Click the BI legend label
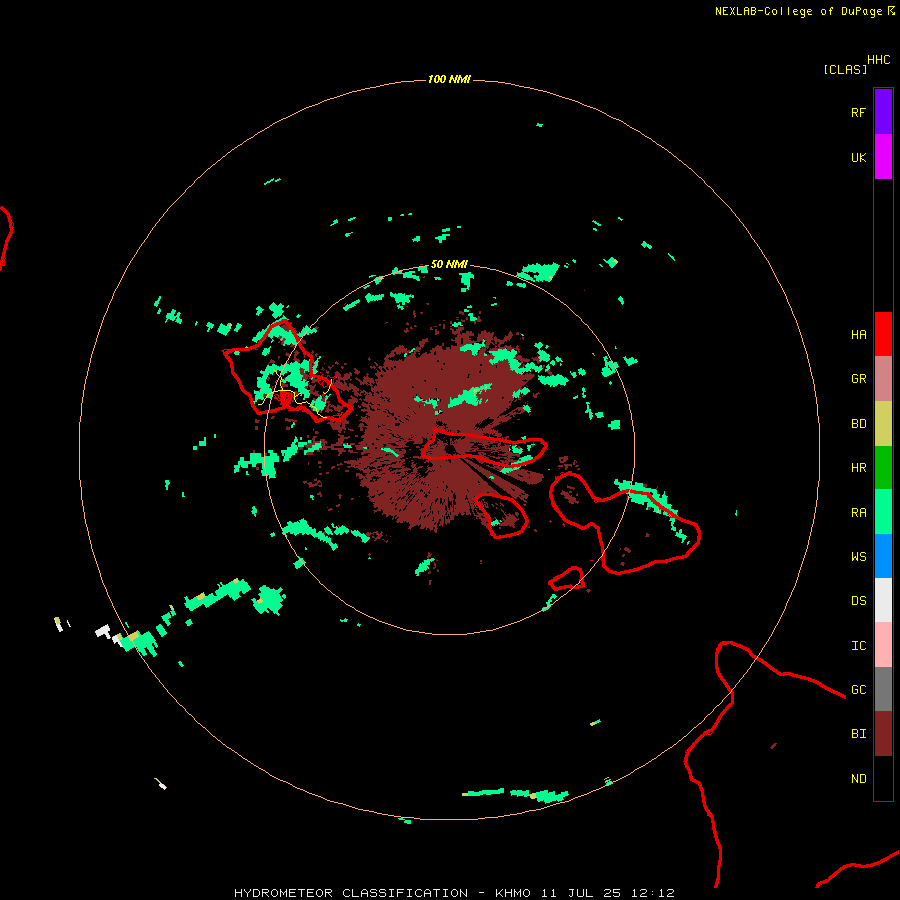Screen dimensions: 900x900 pyautogui.click(x=858, y=734)
